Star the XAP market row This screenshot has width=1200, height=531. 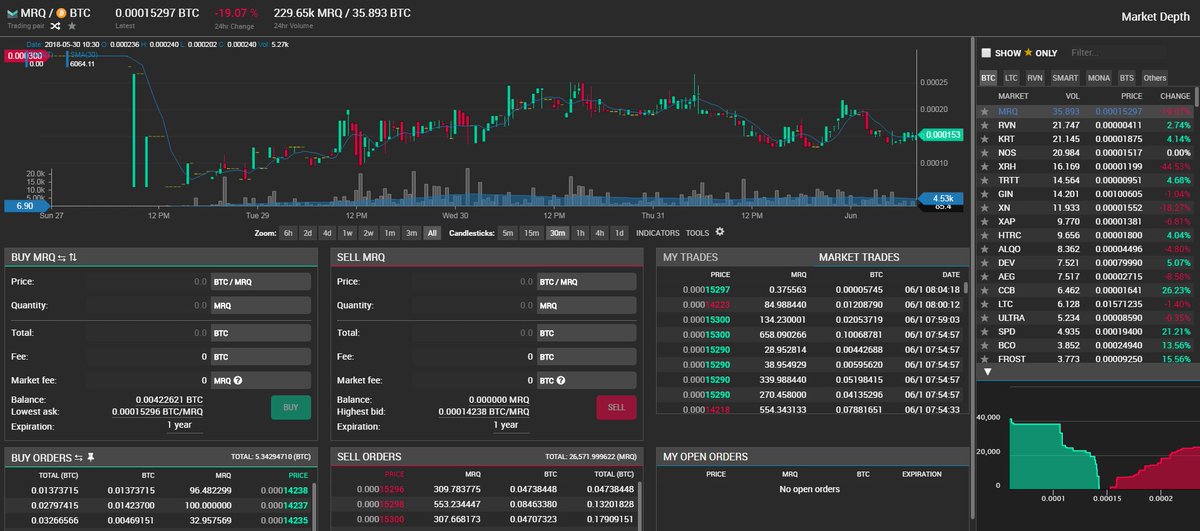pos(985,220)
